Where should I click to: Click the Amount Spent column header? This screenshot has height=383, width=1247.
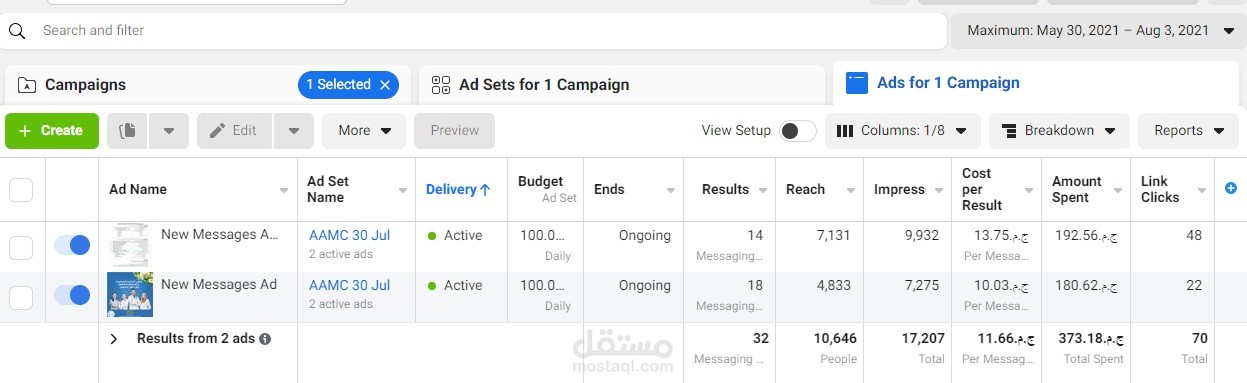1076,189
